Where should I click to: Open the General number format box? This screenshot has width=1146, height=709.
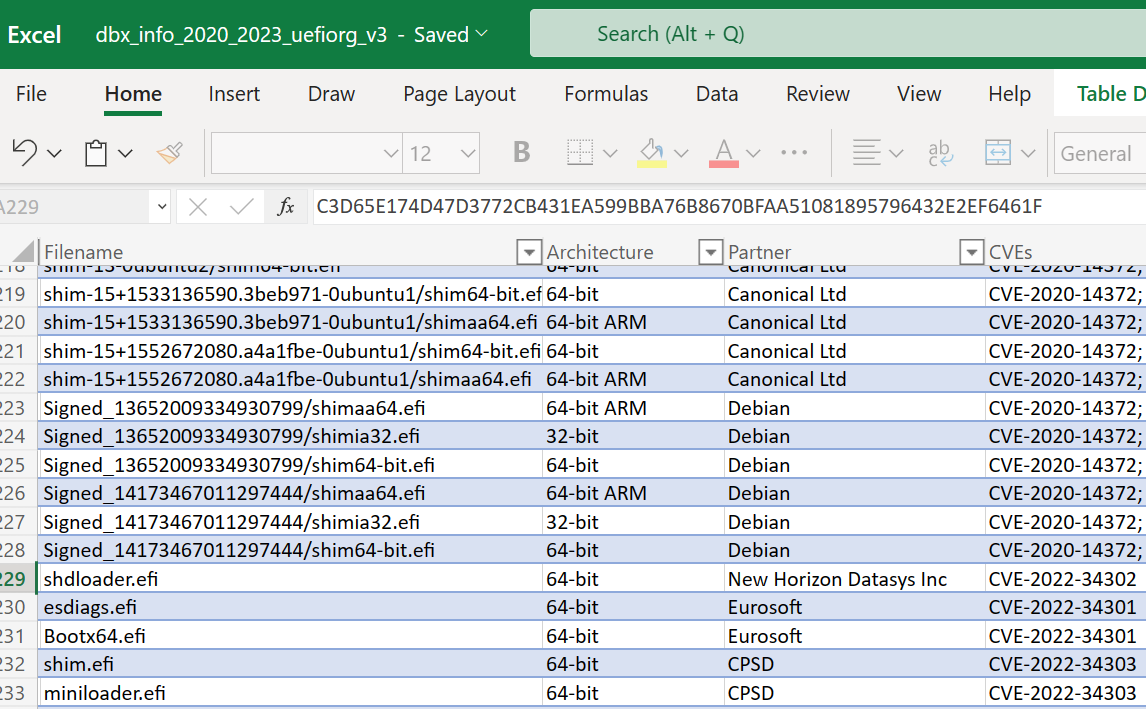(1100, 153)
